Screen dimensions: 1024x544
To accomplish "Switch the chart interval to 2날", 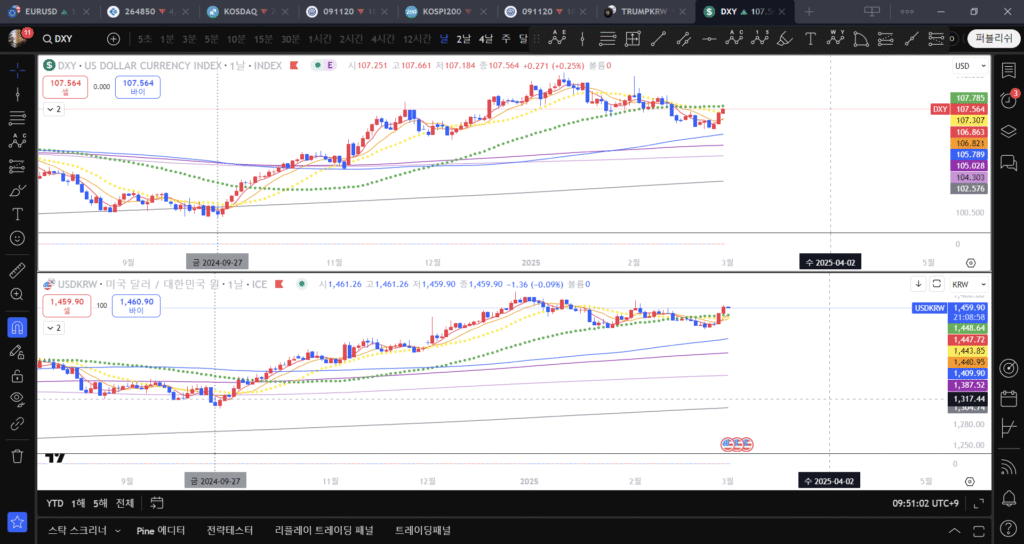I will point(464,39).
